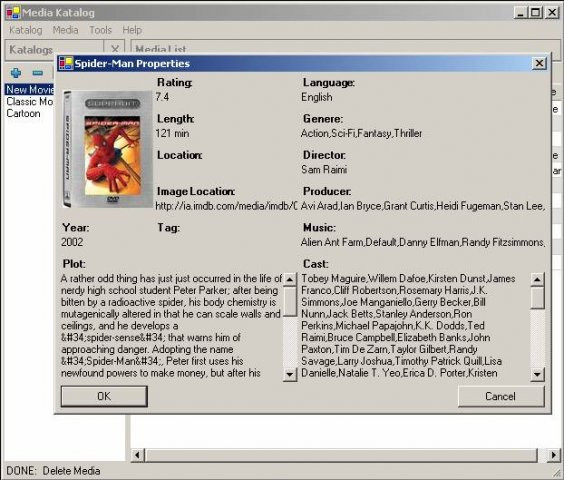This screenshot has width=564, height=480.
Task: Click the Director value Sam Raimi
Action: tap(324, 169)
